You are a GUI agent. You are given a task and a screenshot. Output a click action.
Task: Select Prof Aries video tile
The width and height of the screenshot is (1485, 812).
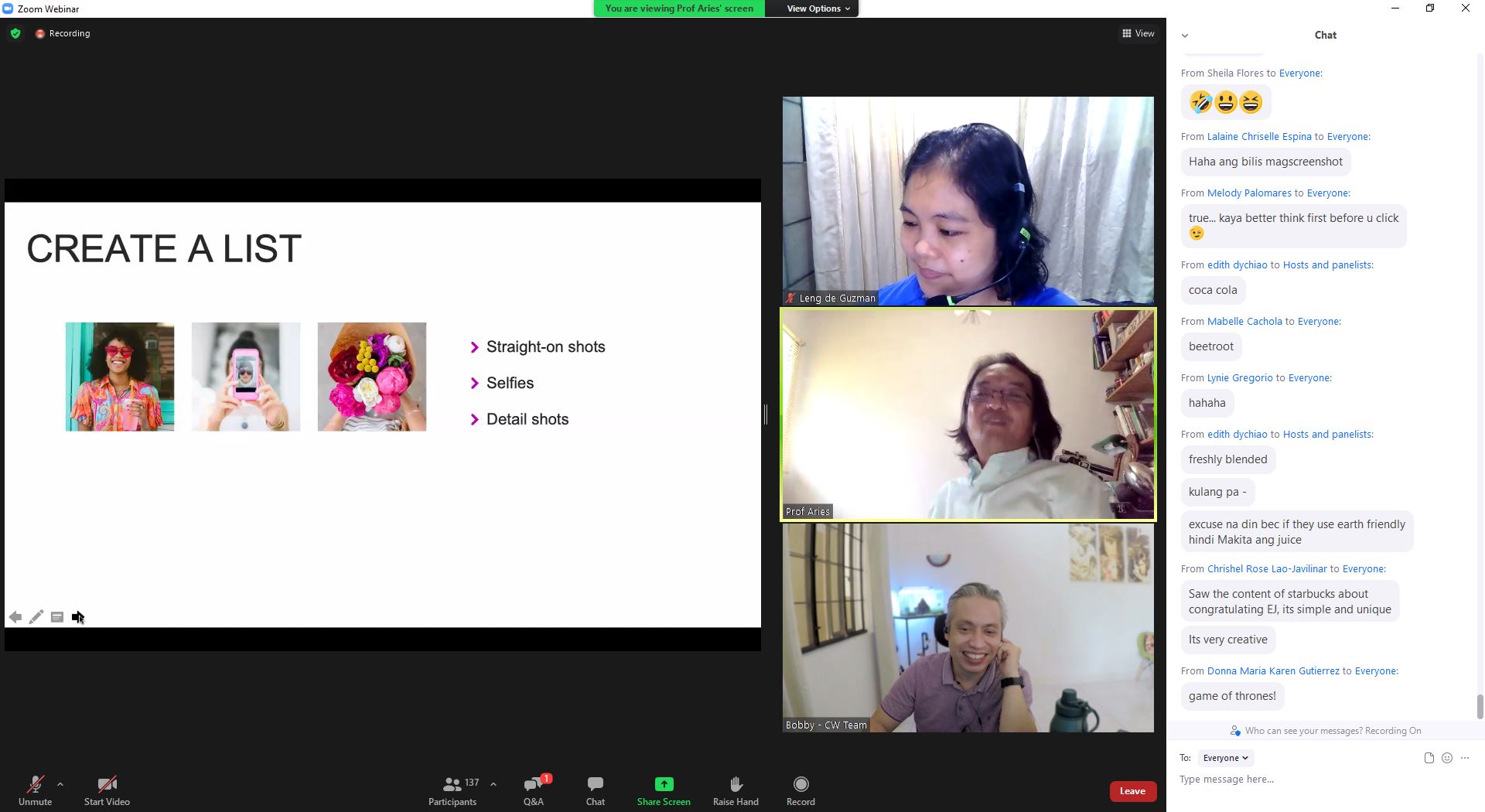tap(968, 414)
